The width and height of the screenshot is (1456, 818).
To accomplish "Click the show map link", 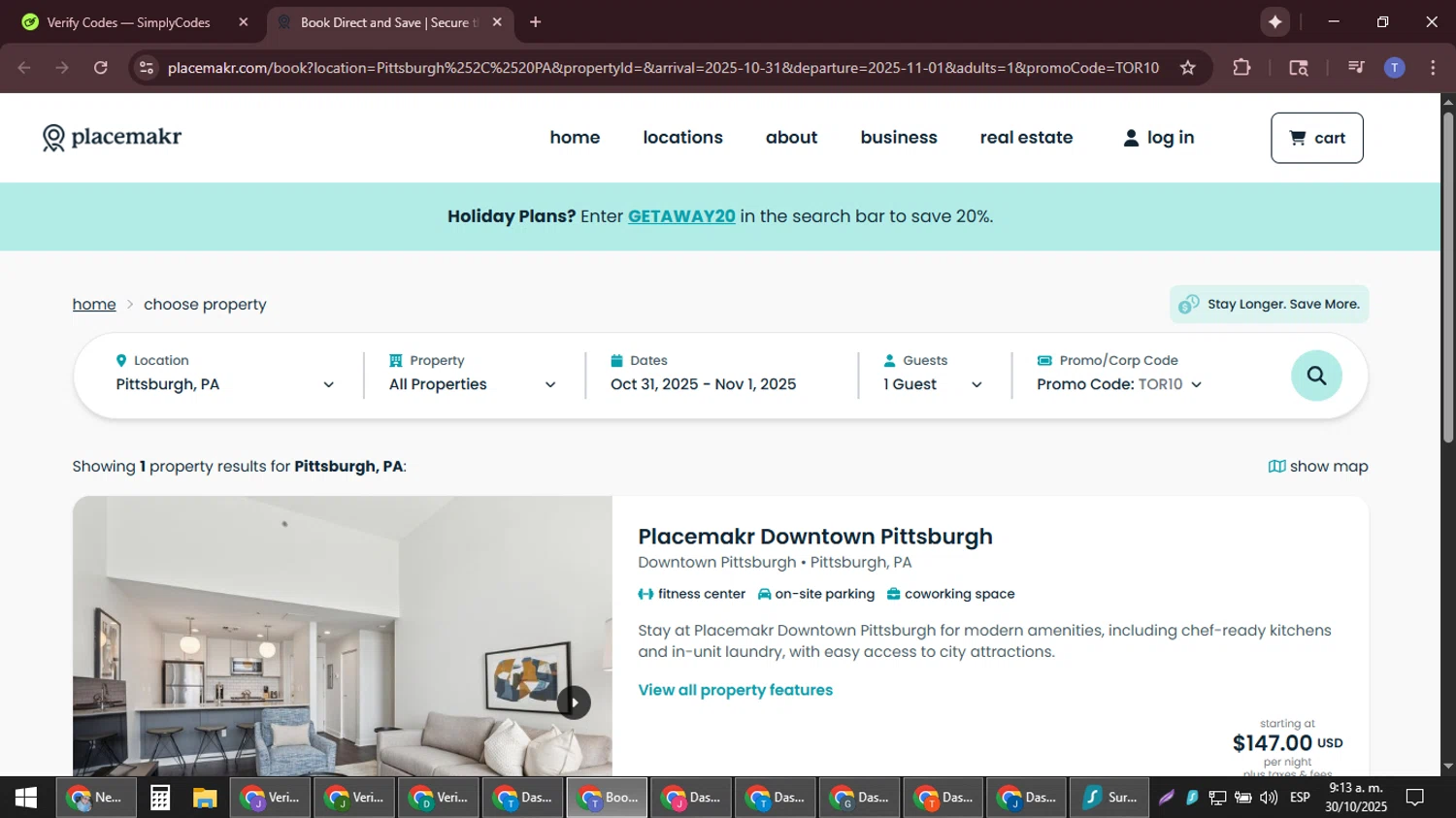I will 1318,467.
